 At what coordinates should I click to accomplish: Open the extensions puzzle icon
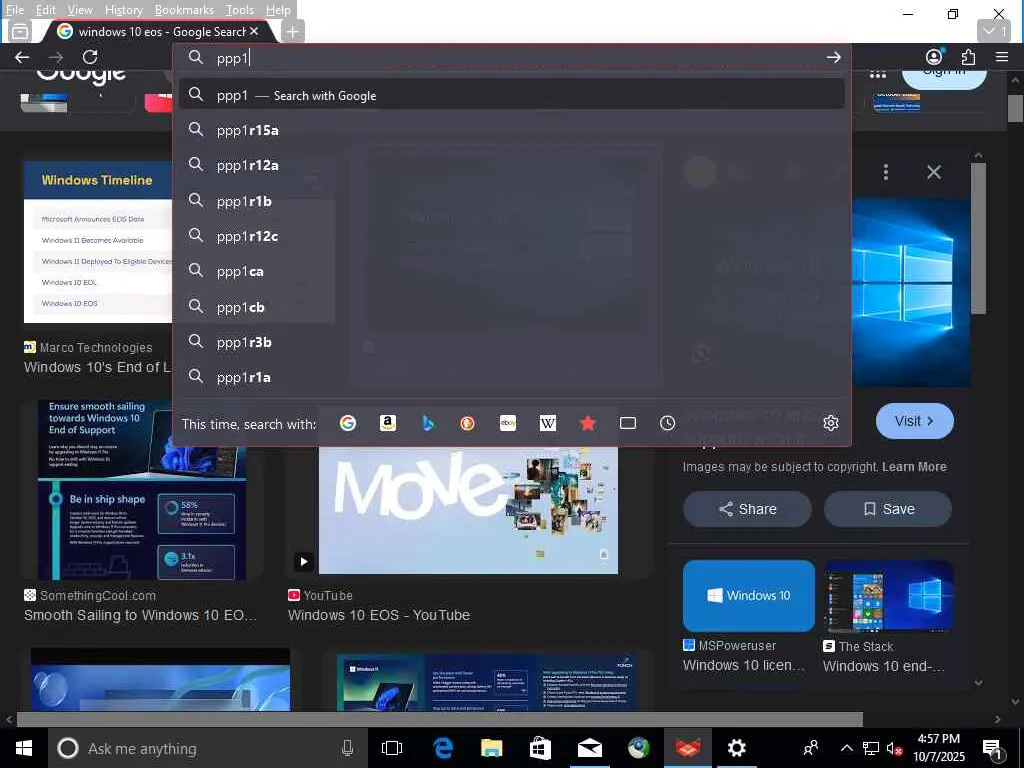coord(968,57)
